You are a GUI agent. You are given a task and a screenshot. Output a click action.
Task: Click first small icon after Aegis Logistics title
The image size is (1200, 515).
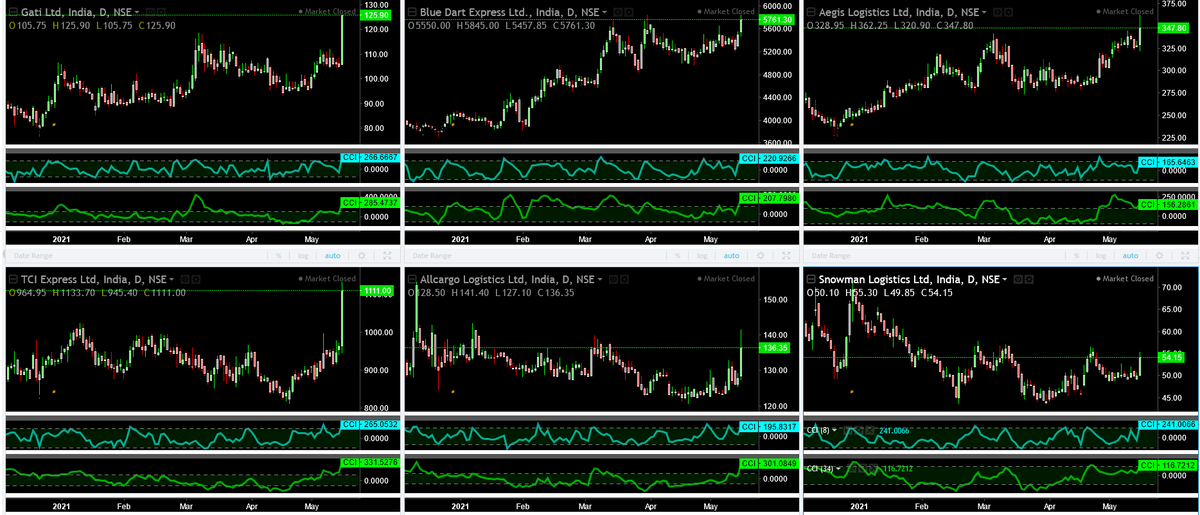999,12
